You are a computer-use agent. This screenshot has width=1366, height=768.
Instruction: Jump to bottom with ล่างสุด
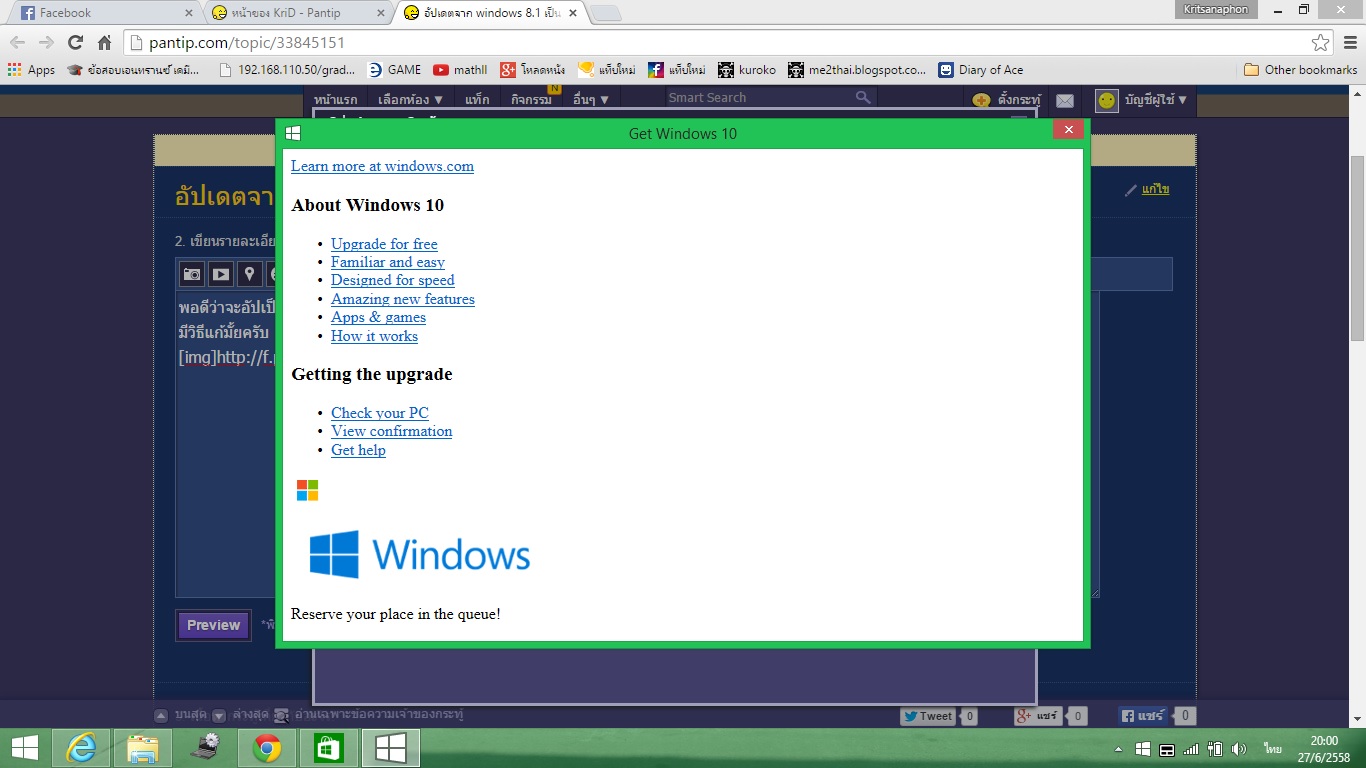(x=239, y=715)
